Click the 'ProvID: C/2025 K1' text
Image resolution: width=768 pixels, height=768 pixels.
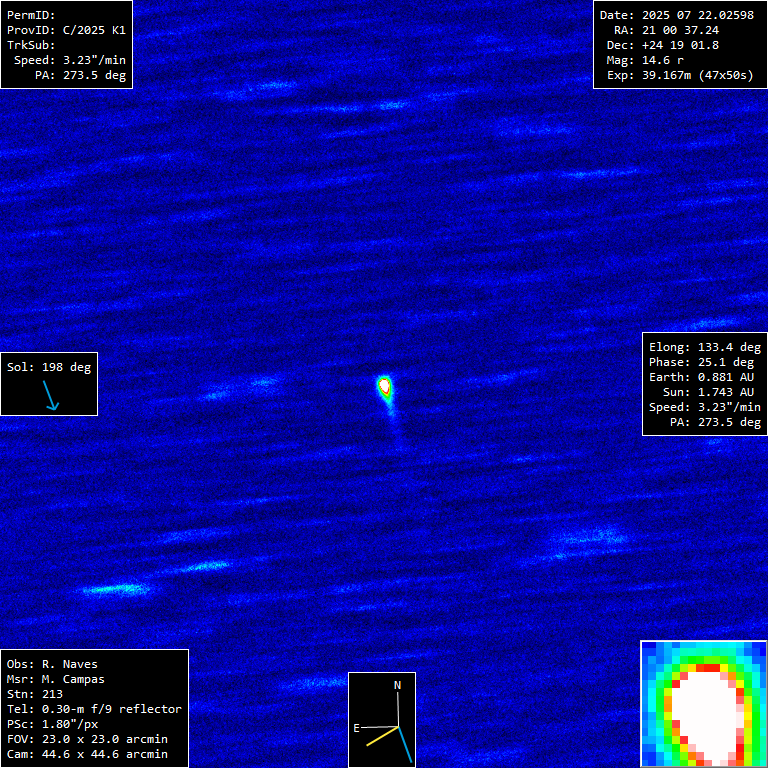(x=66, y=30)
